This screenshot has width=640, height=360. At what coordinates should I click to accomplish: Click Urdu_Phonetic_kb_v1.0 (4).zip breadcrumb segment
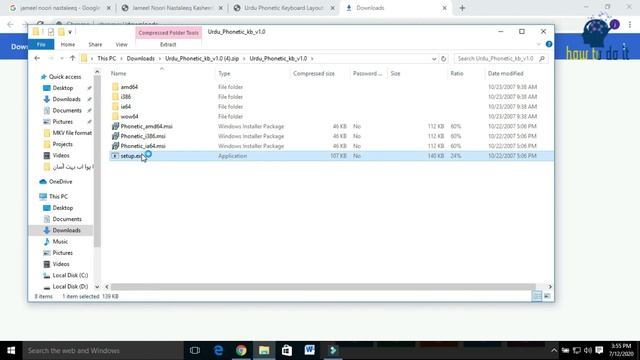(x=202, y=59)
